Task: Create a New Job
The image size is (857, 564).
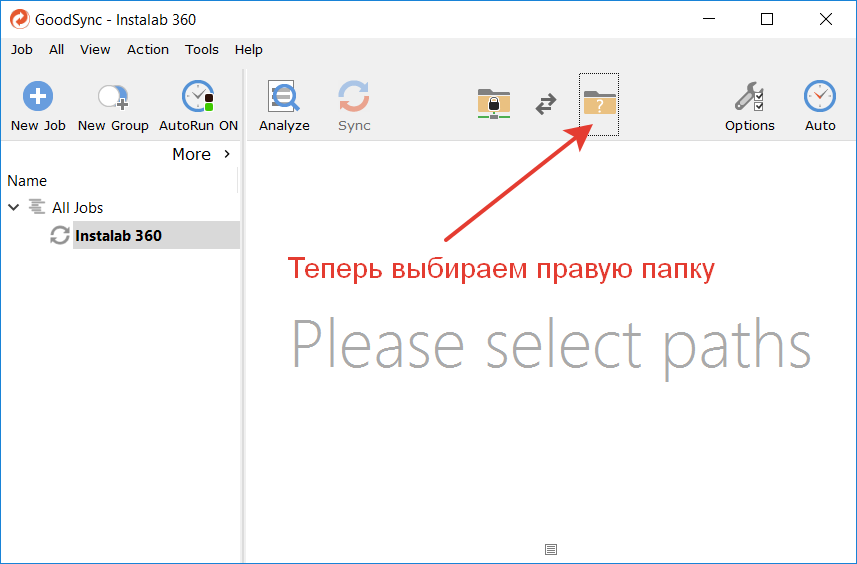Action: pos(38,105)
